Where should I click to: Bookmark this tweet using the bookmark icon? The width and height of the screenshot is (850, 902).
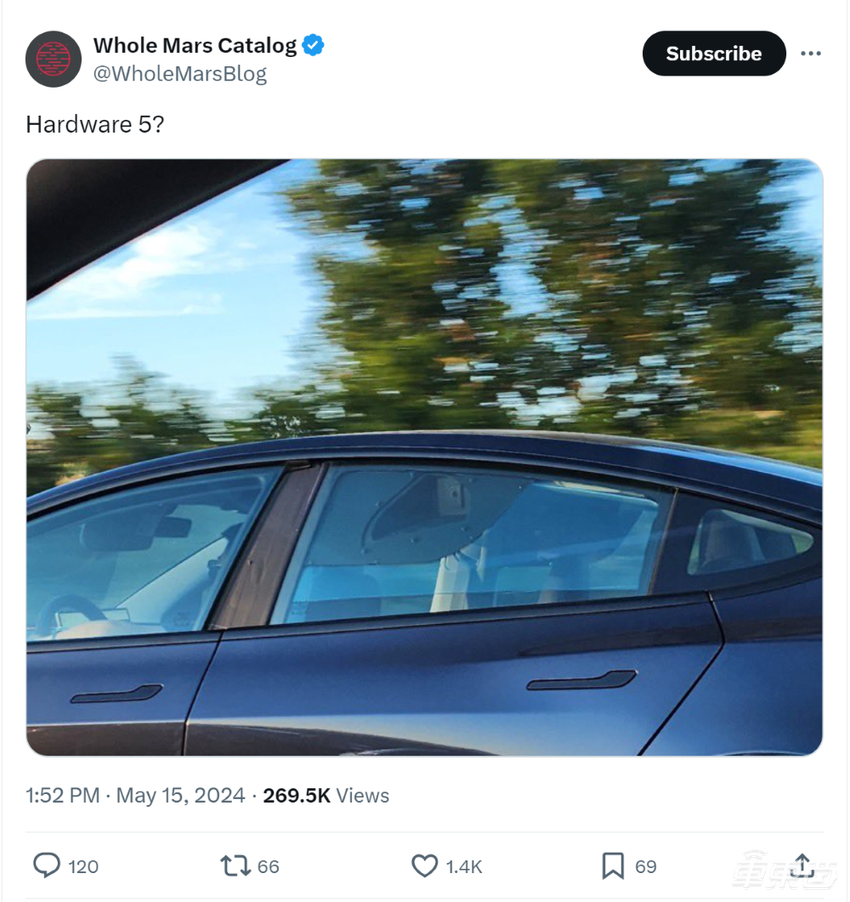click(x=613, y=865)
